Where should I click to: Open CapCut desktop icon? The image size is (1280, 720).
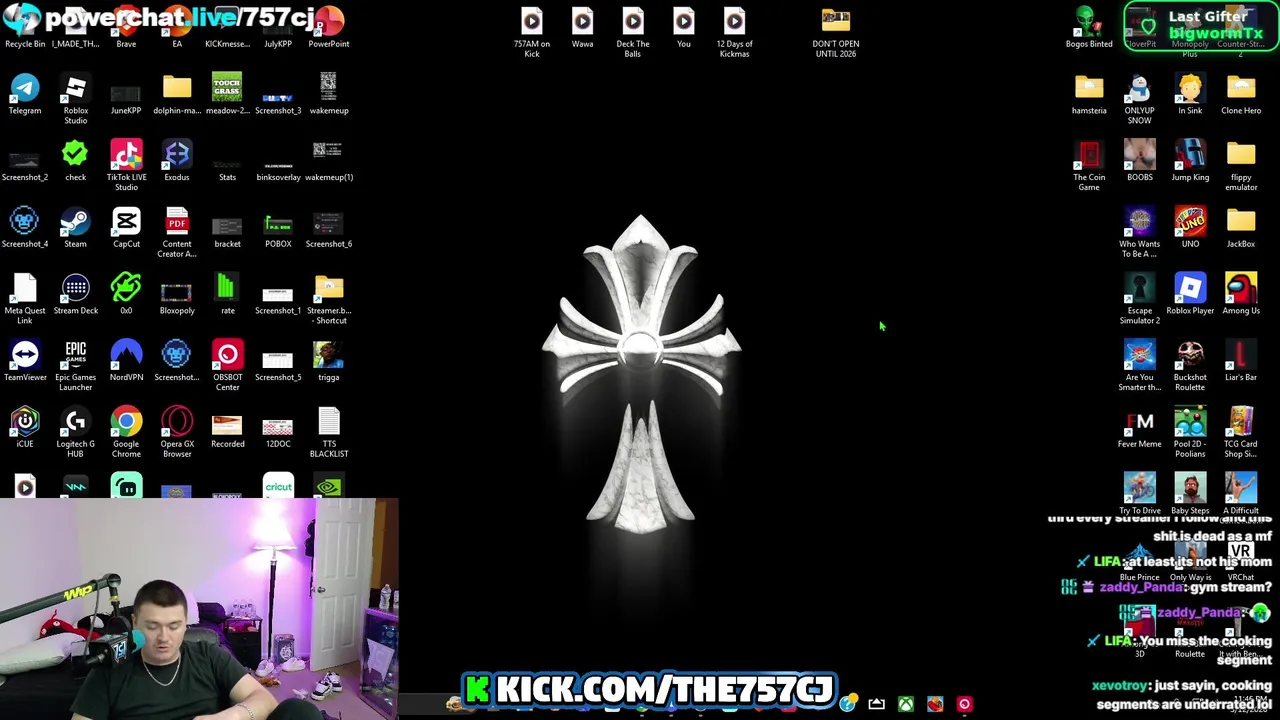click(126, 227)
